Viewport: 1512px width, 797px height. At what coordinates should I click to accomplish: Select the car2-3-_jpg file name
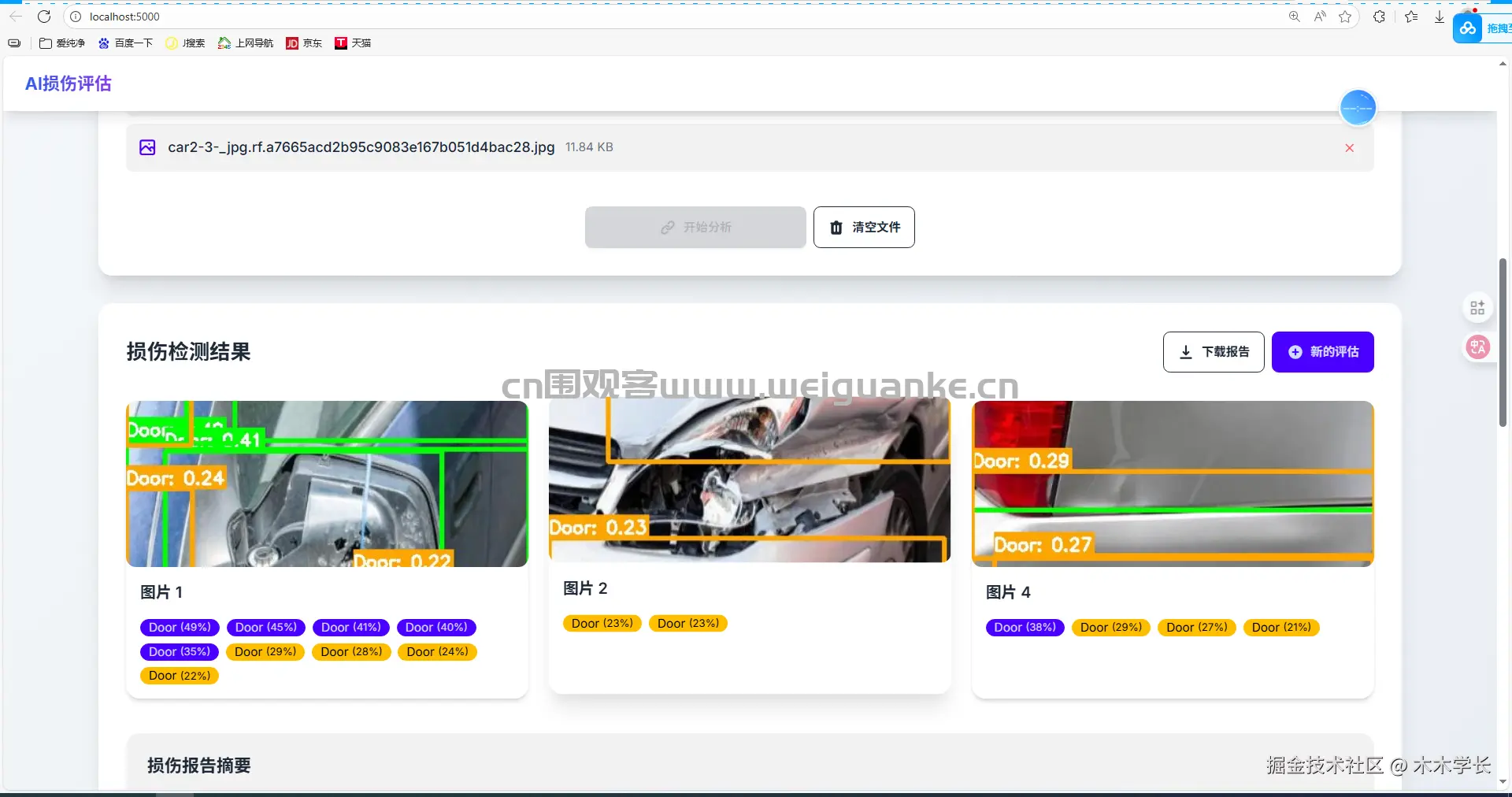[x=361, y=147]
